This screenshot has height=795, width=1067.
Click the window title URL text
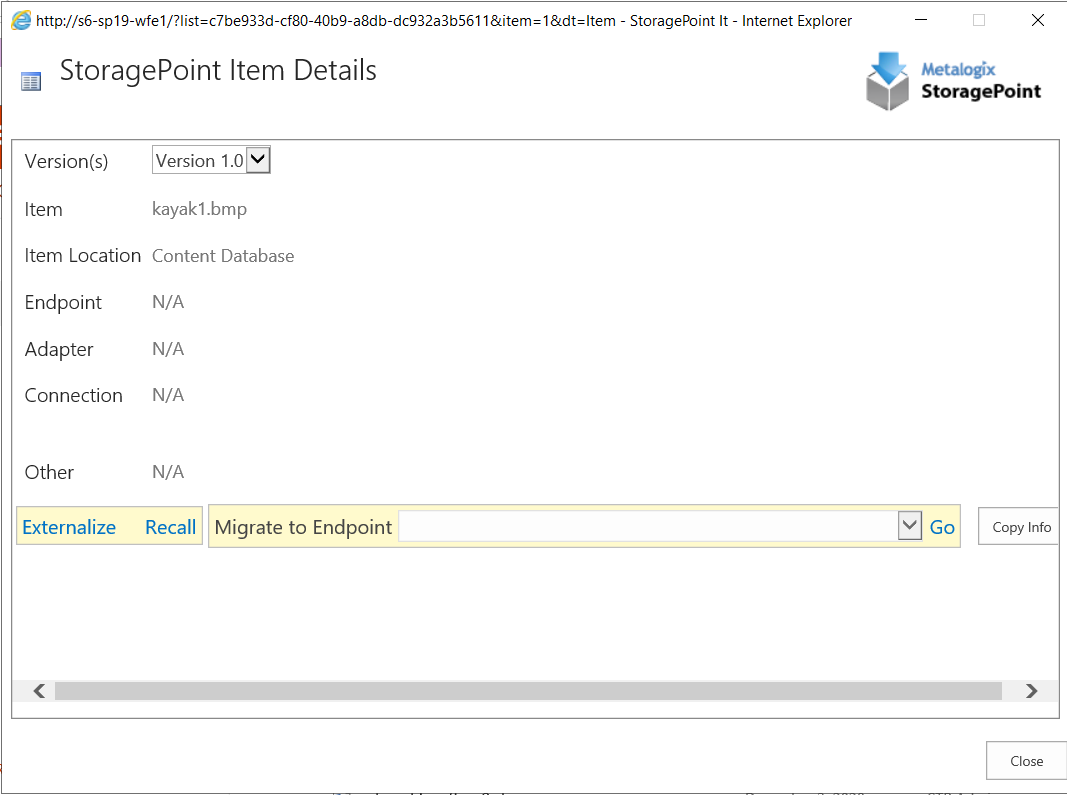coord(444,21)
